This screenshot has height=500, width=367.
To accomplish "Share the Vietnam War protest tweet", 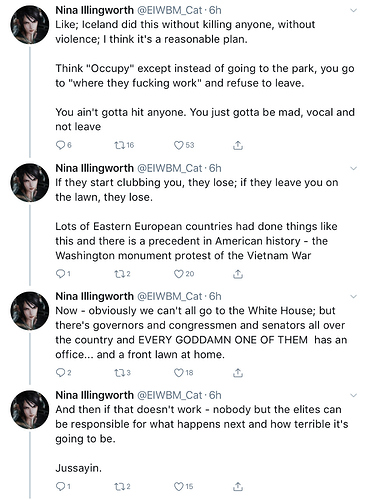I will (238, 274).
